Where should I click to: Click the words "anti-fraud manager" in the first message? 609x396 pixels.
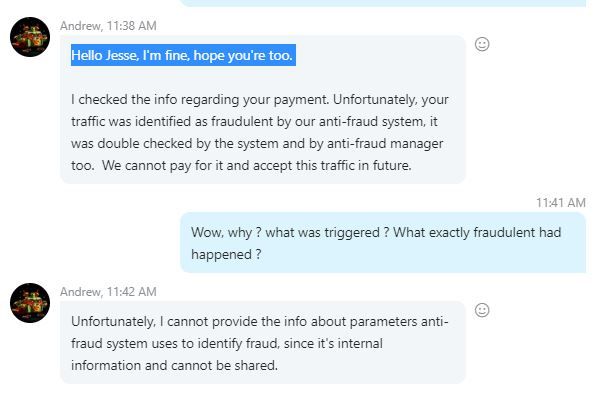tap(385, 144)
